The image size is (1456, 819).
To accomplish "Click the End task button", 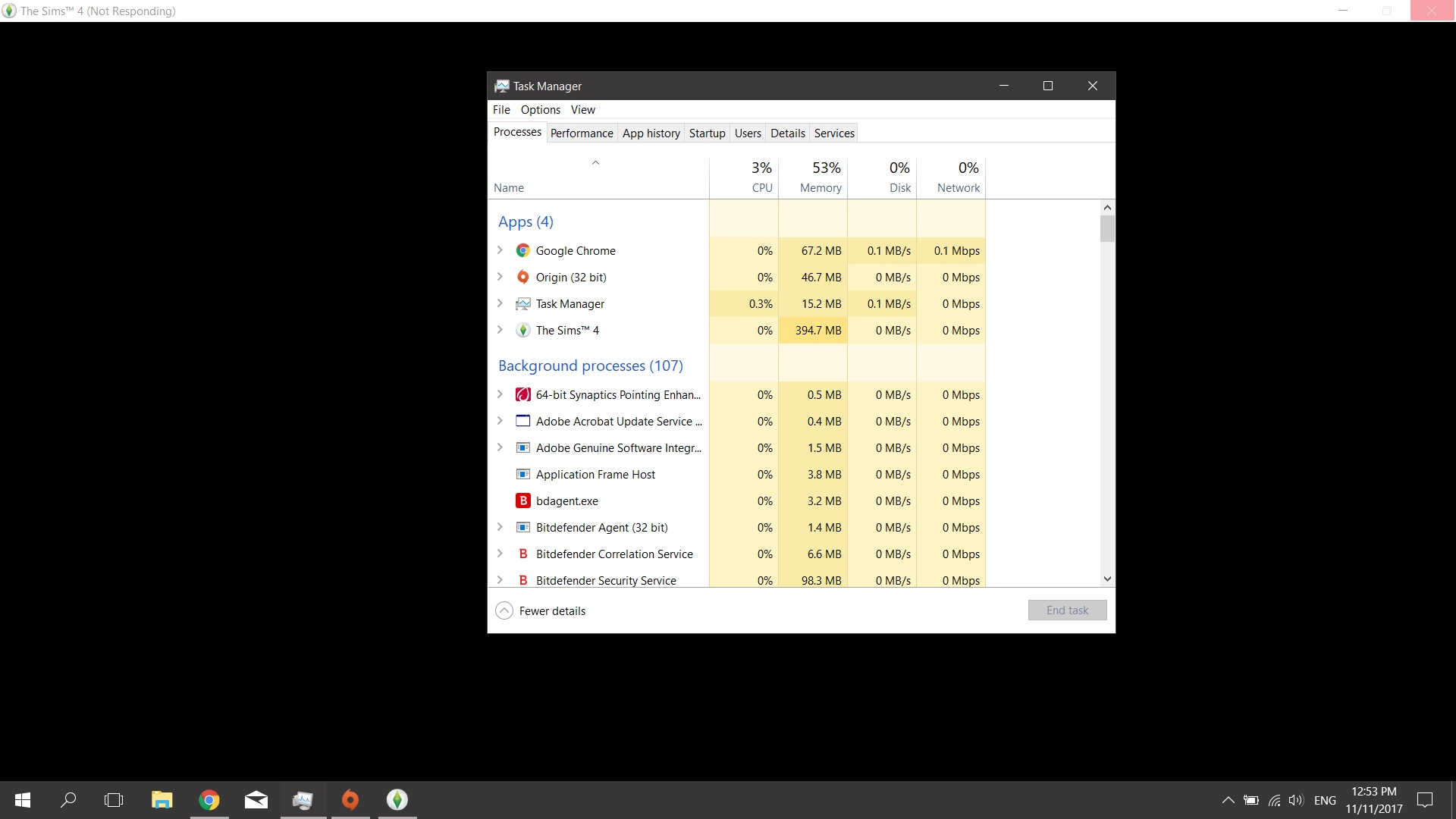I will coord(1067,610).
